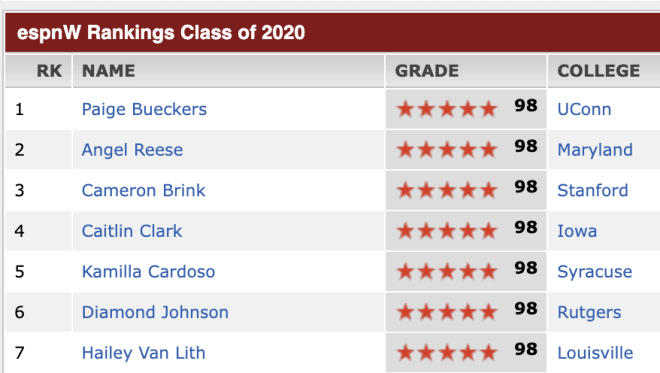Click the GRADE column header
660x373 pixels.
[426, 71]
